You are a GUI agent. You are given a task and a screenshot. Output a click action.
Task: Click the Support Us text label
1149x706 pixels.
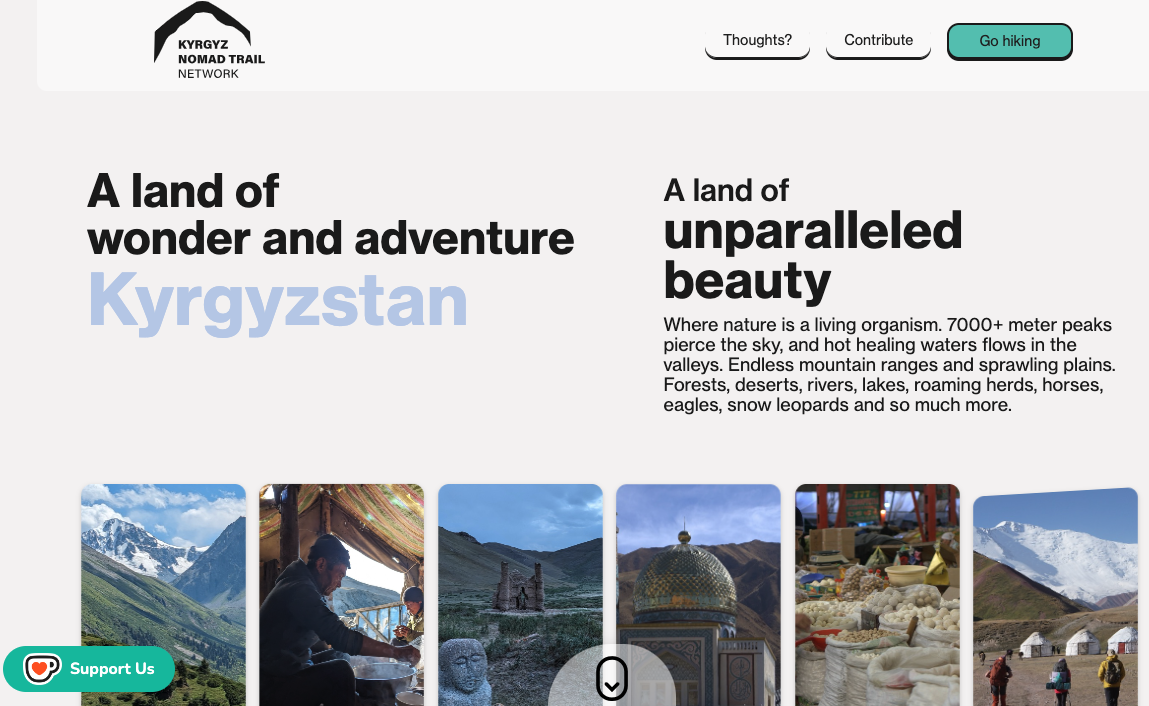[112, 669]
